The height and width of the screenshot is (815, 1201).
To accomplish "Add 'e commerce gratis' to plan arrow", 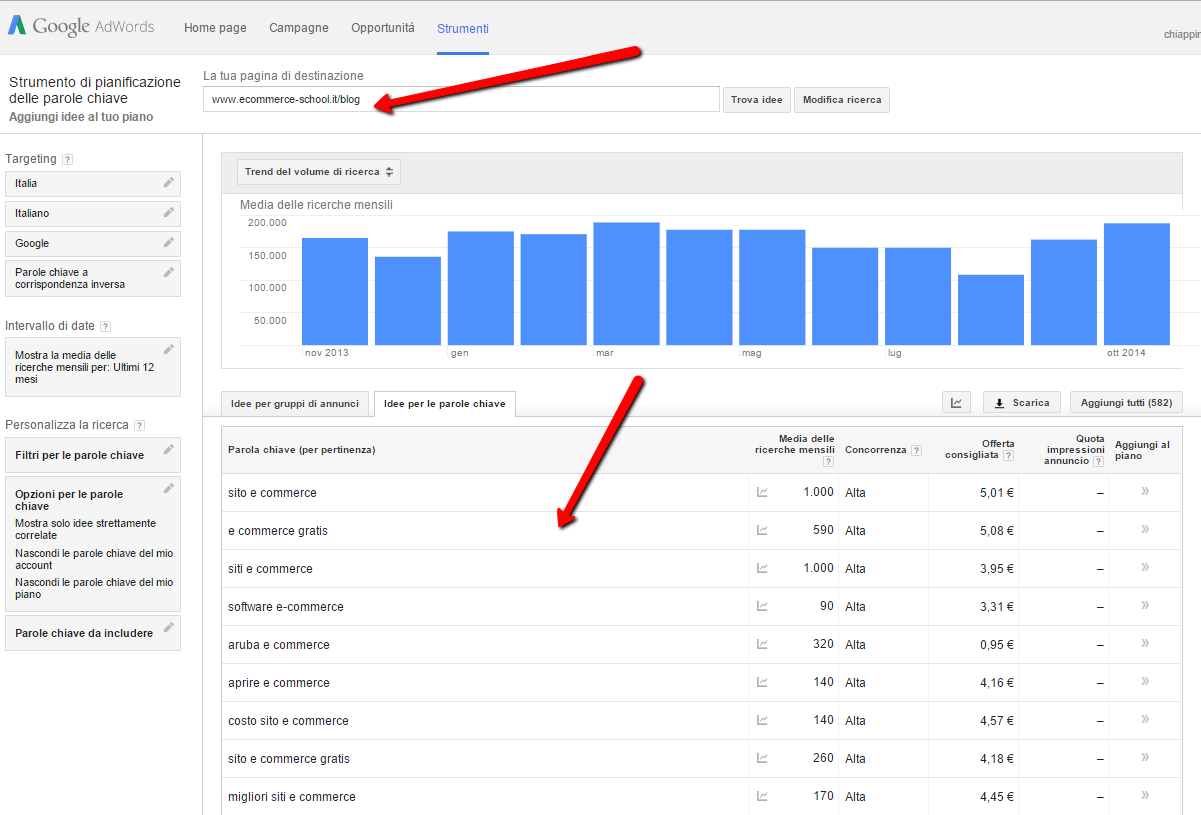I will 1144,530.
